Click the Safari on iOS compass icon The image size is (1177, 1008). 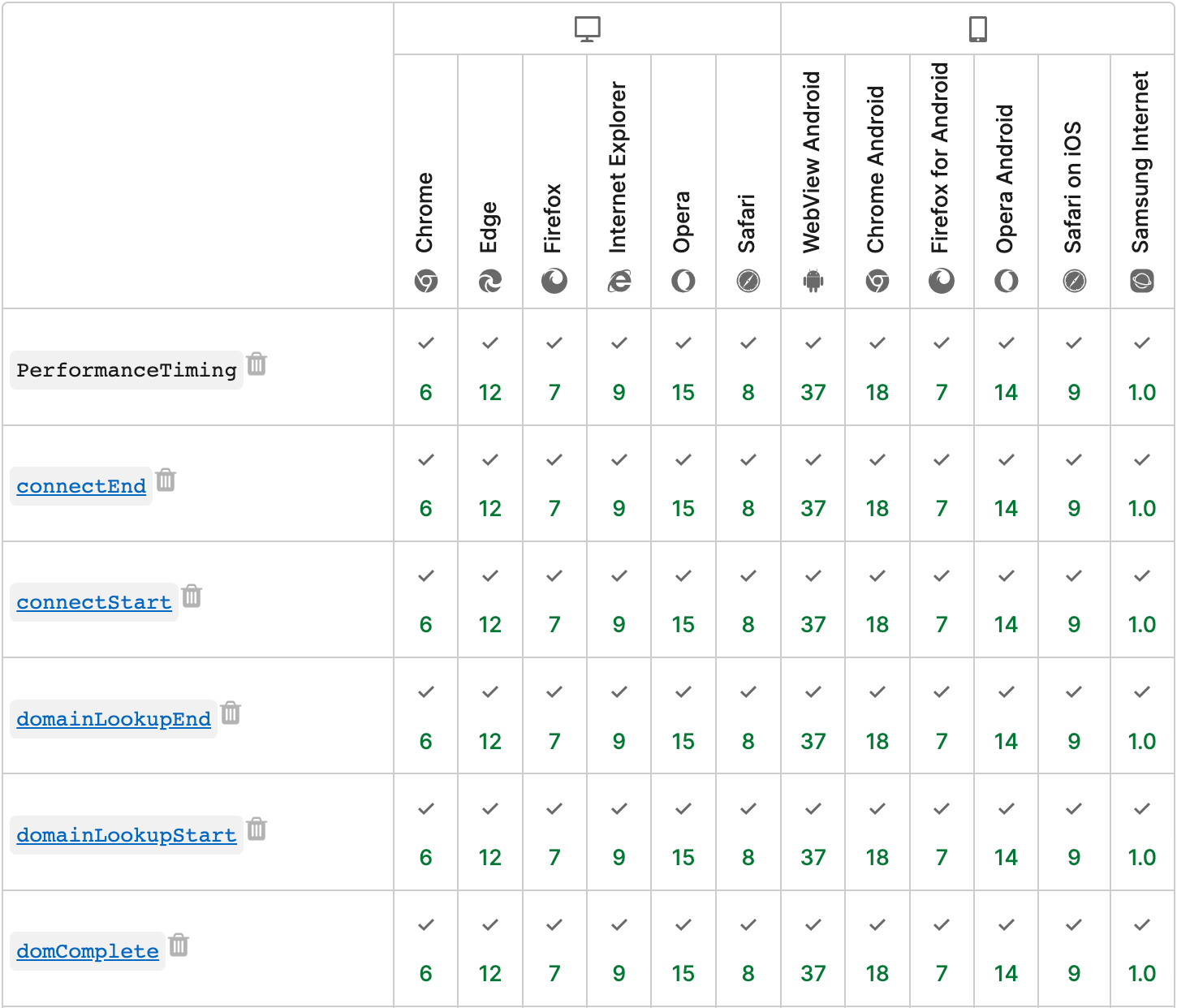1074,281
